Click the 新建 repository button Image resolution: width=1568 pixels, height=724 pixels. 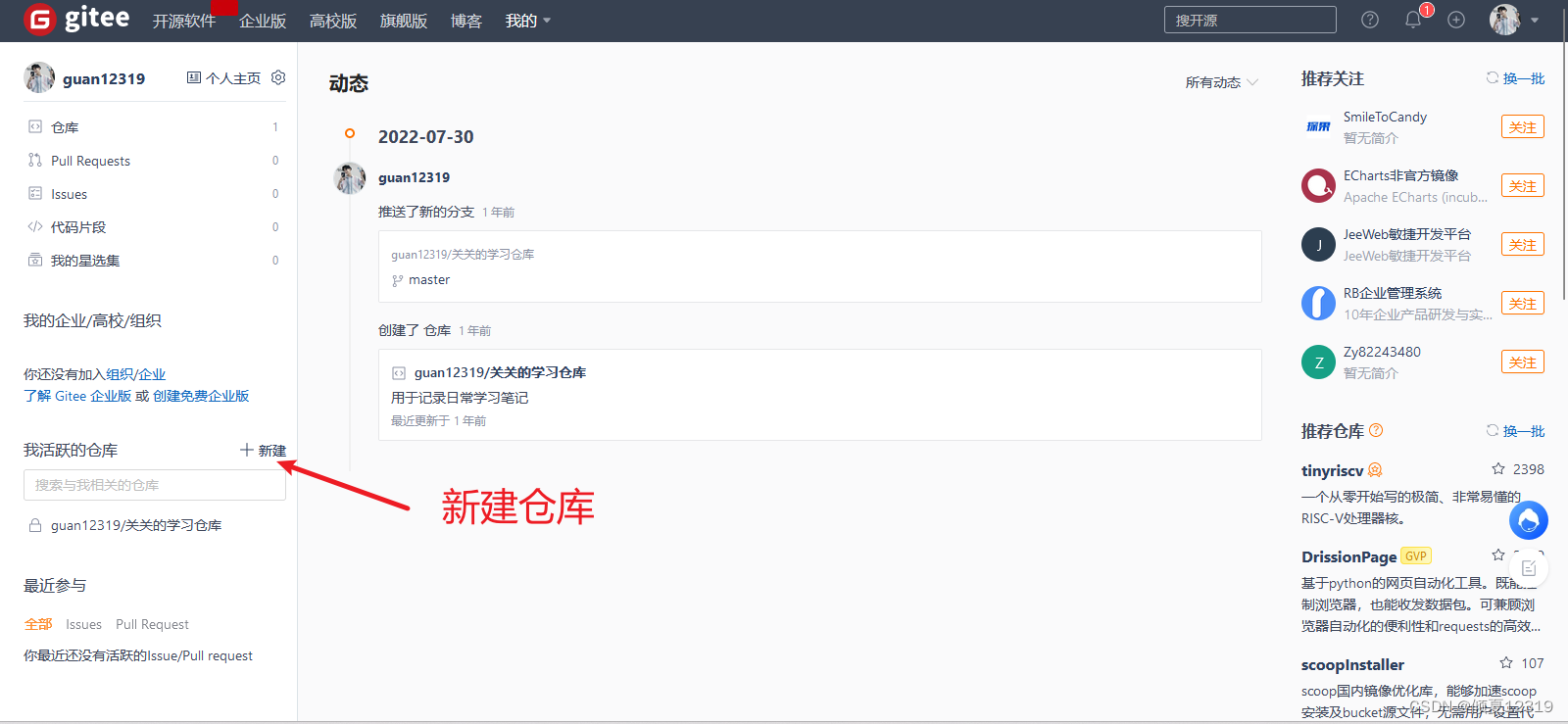pyautogui.click(x=264, y=451)
